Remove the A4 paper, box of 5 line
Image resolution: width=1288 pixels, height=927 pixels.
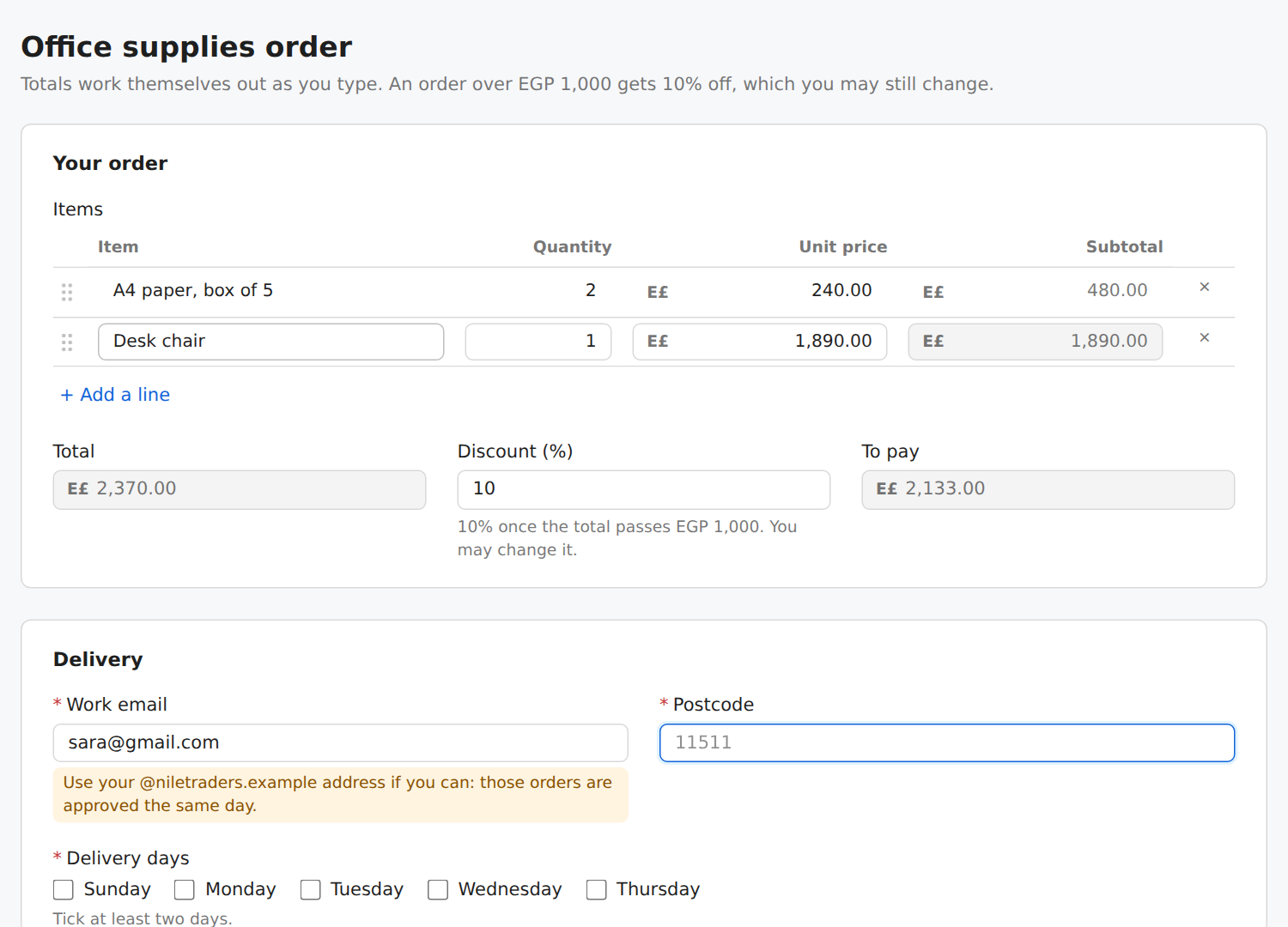point(1205,287)
